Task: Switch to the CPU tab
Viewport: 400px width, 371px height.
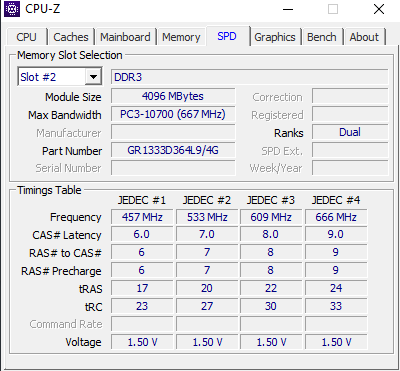Action: [x=26, y=37]
